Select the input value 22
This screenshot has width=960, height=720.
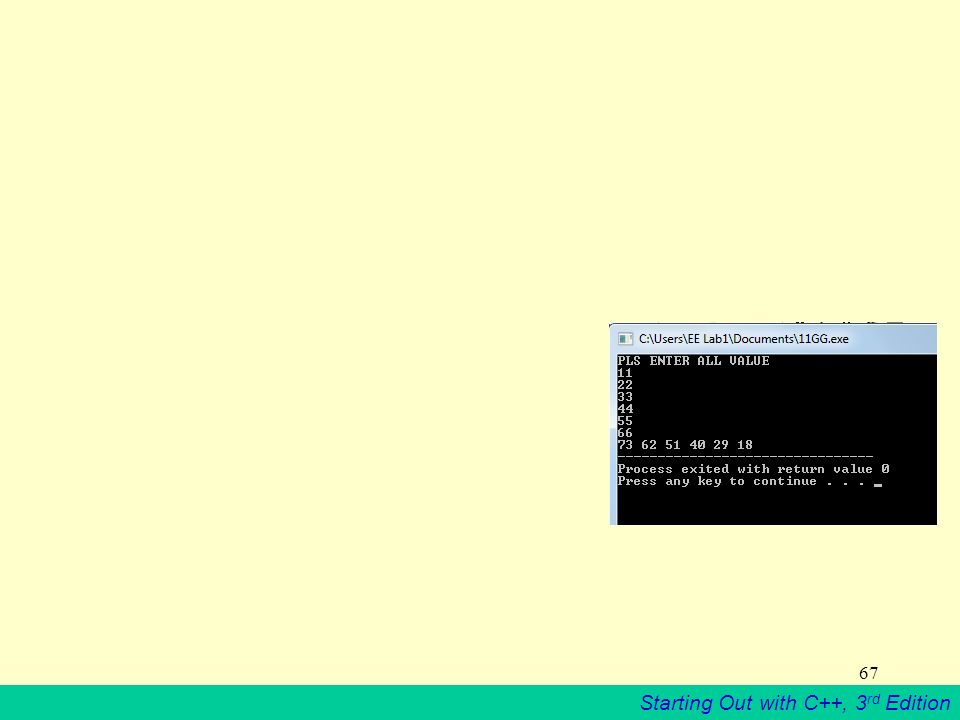pos(624,385)
